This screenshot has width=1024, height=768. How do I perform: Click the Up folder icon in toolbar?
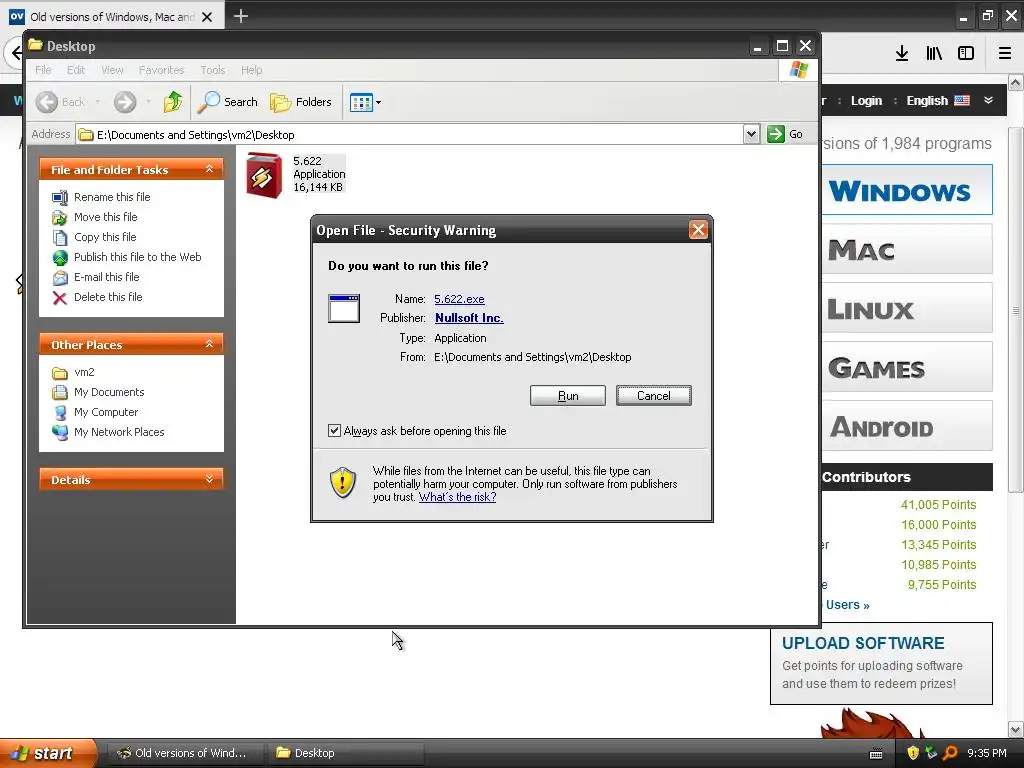(173, 102)
